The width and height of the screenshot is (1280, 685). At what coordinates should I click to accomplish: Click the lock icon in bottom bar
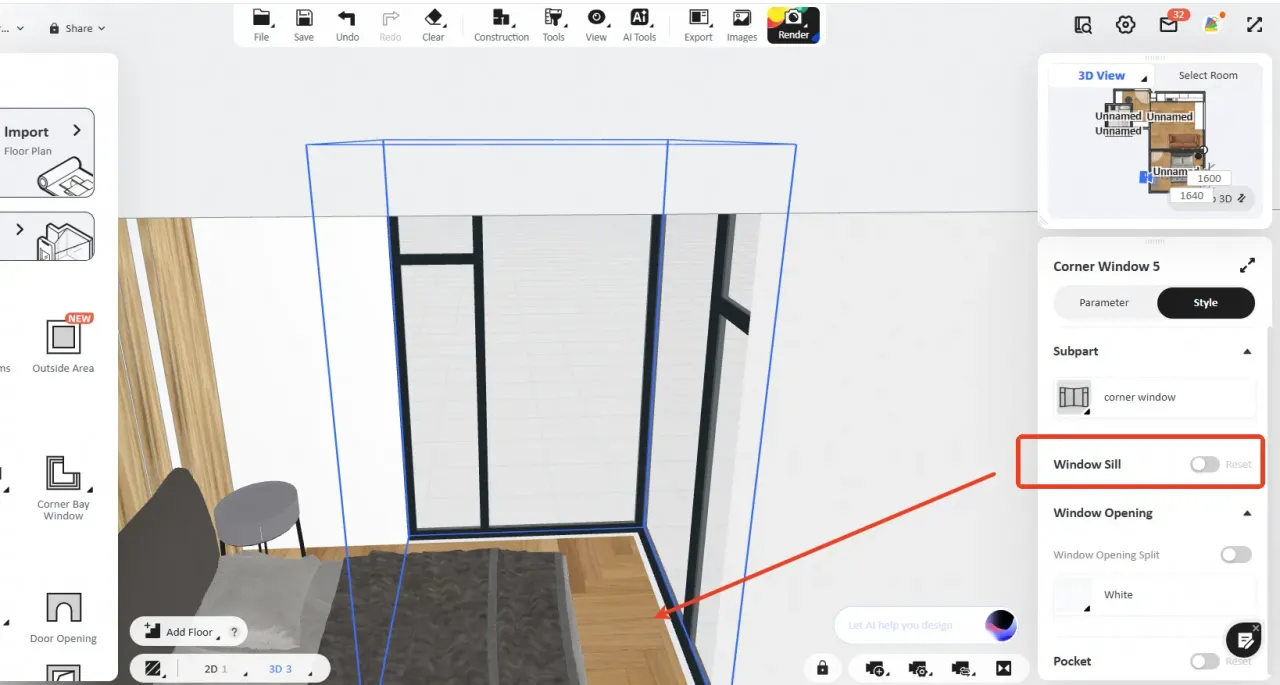[822, 667]
